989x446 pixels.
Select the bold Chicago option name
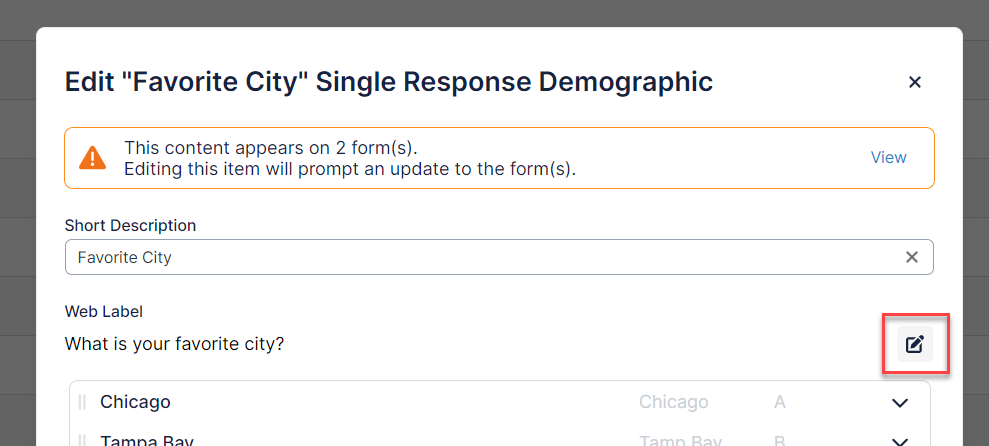click(x=135, y=402)
